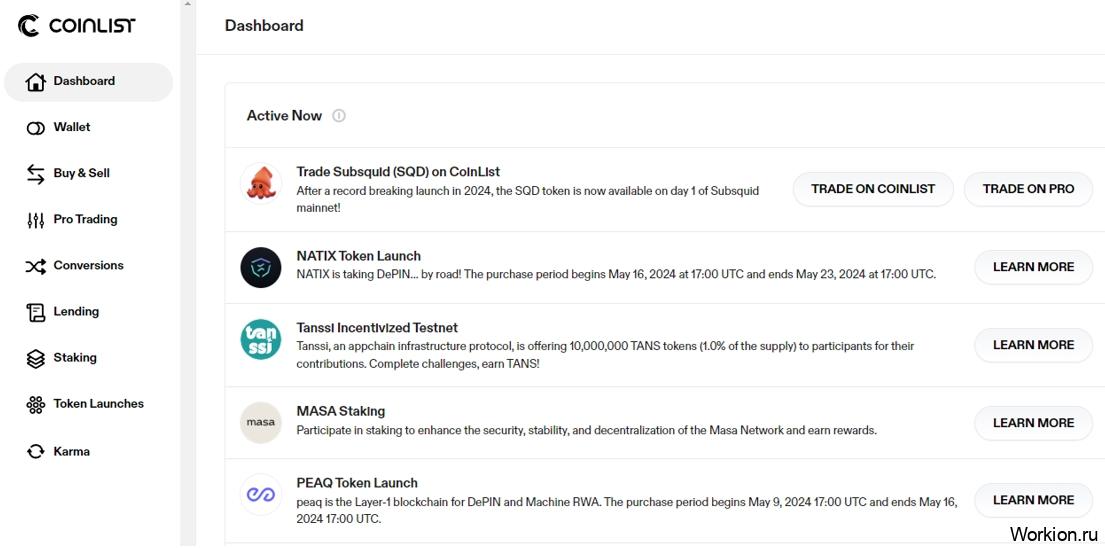The width and height of the screenshot is (1105, 548).
Task: Click the CoinList logo
Action: (76, 26)
